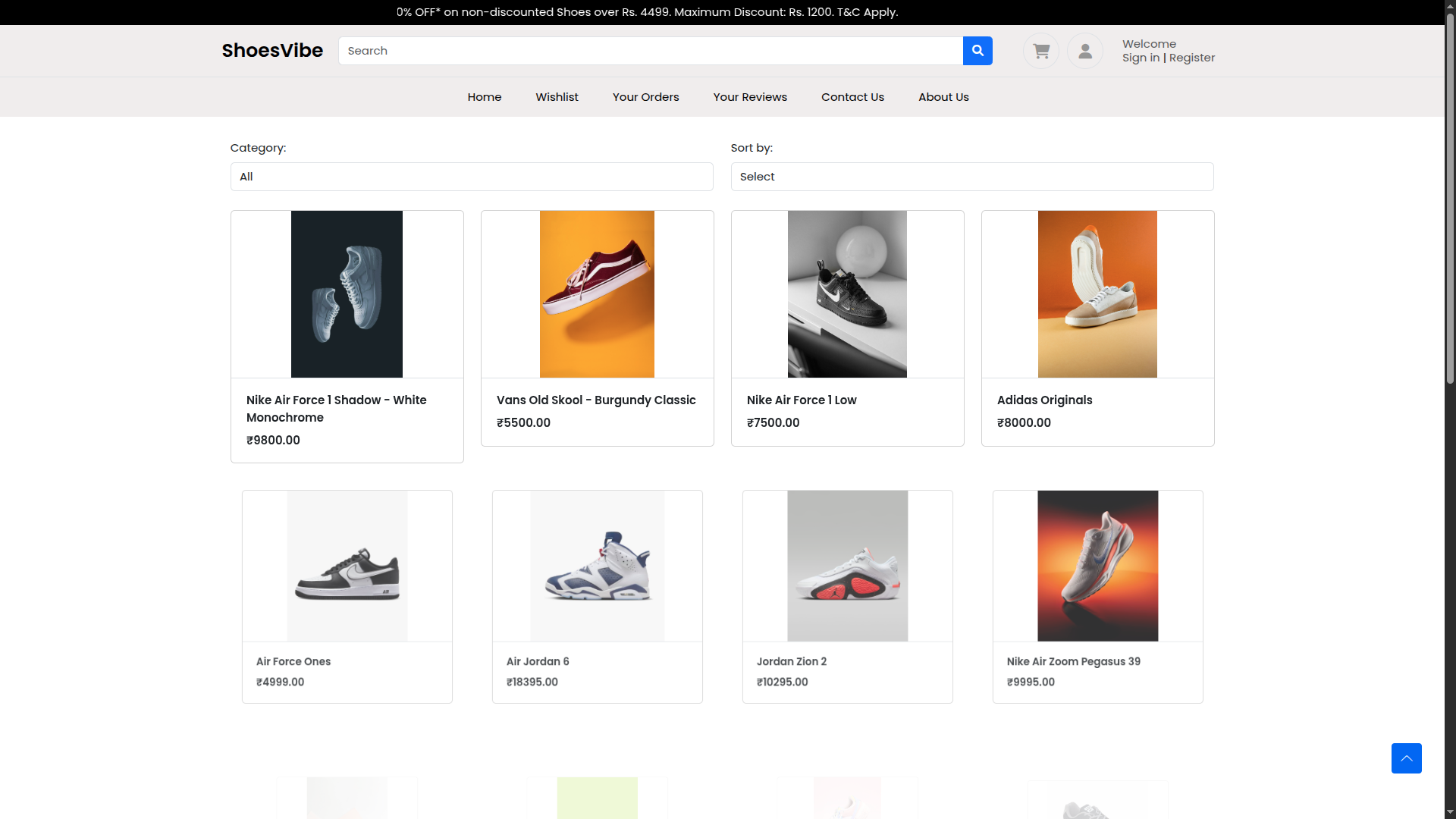
Task: Open the Air Jordan 6 product image
Action: tap(597, 566)
